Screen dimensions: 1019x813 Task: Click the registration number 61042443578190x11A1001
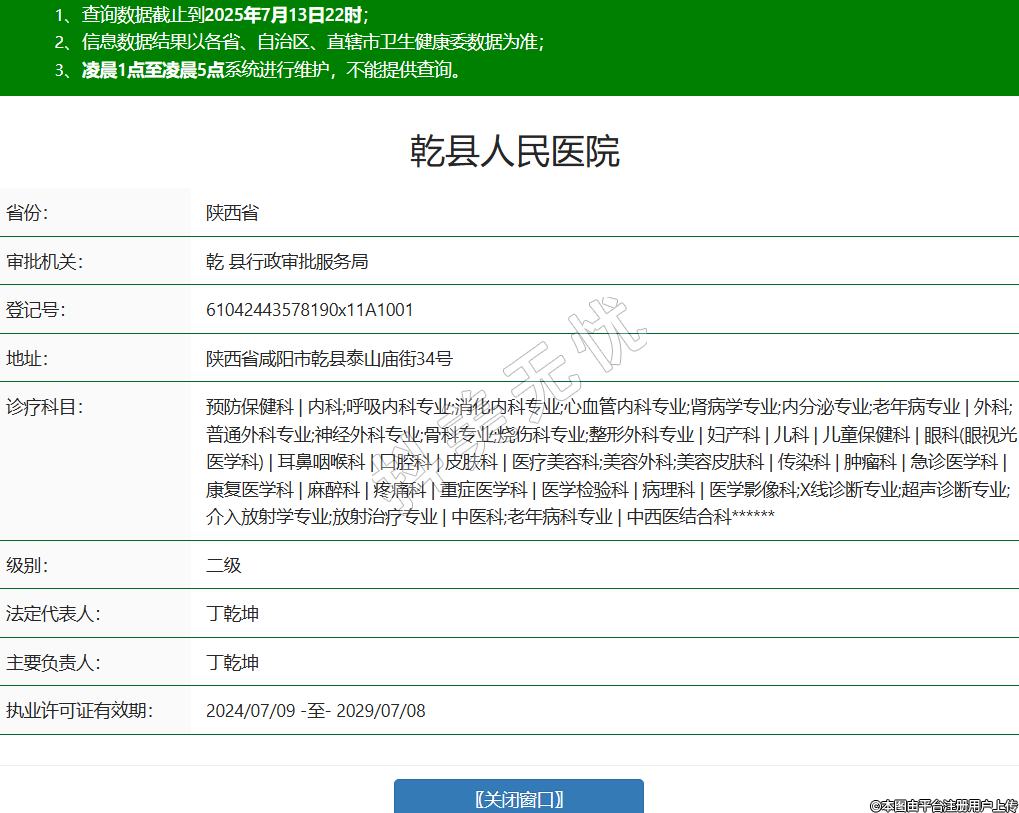[x=309, y=310]
